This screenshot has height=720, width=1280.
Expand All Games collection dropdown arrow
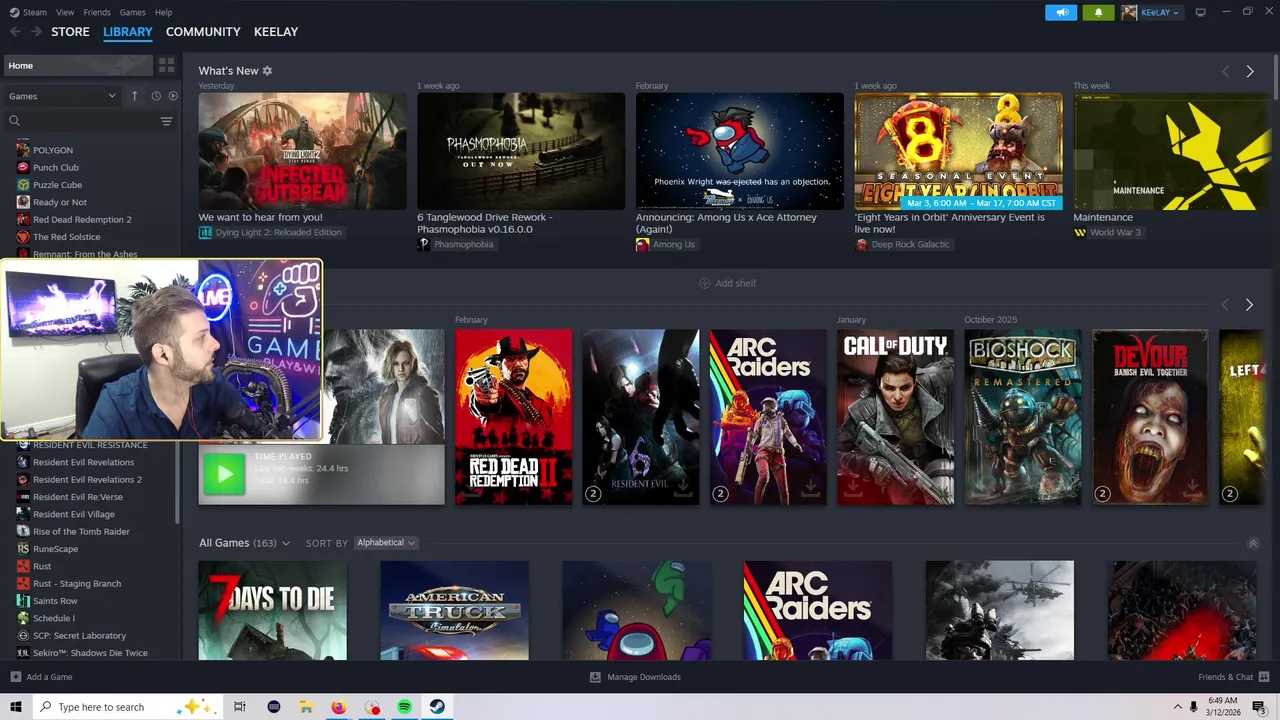click(286, 543)
